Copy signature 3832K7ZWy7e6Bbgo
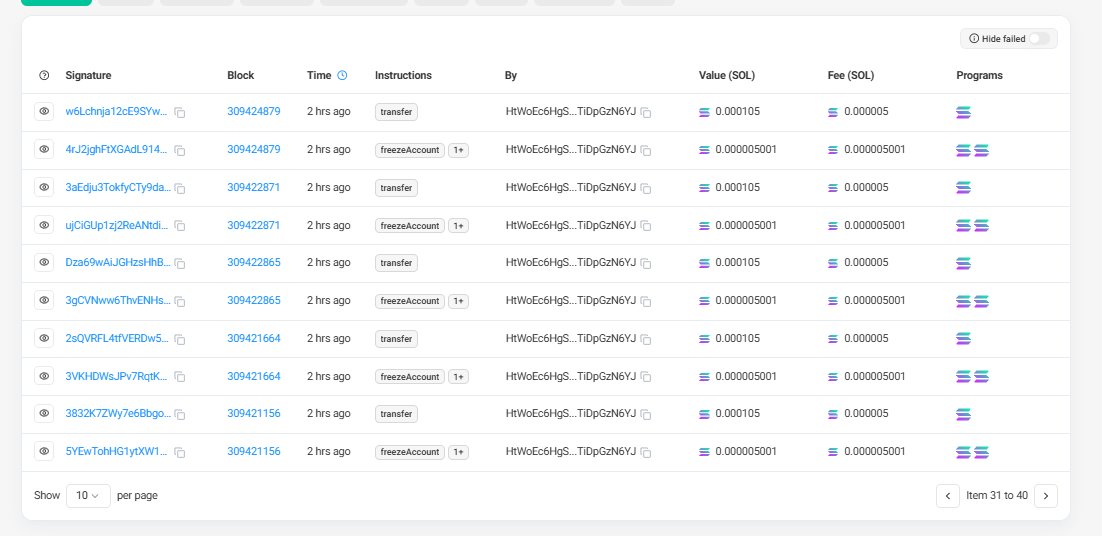Image resolution: width=1102 pixels, height=536 pixels. click(x=180, y=414)
